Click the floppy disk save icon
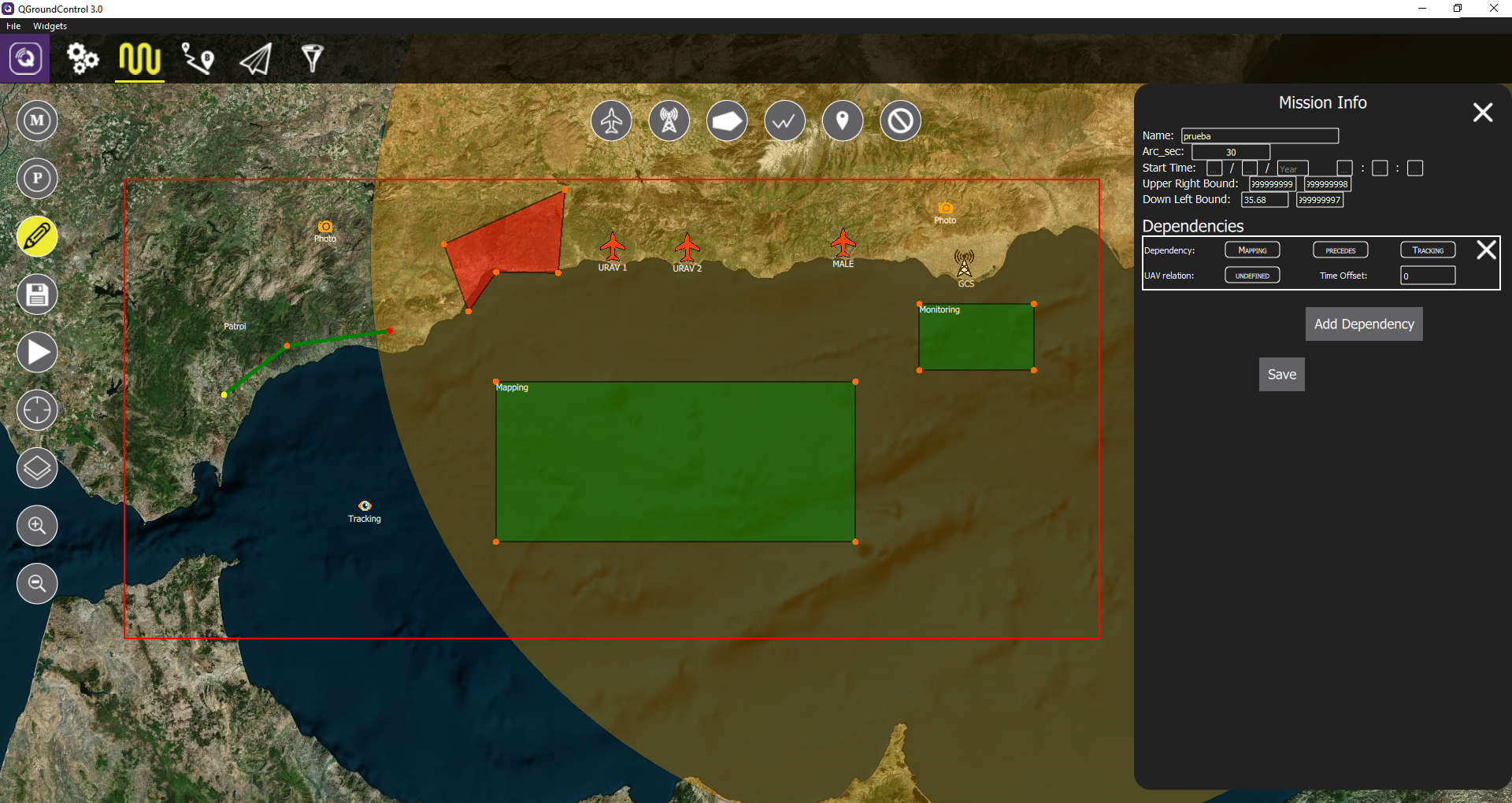Viewport: 1512px width, 803px height. (37, 294)
